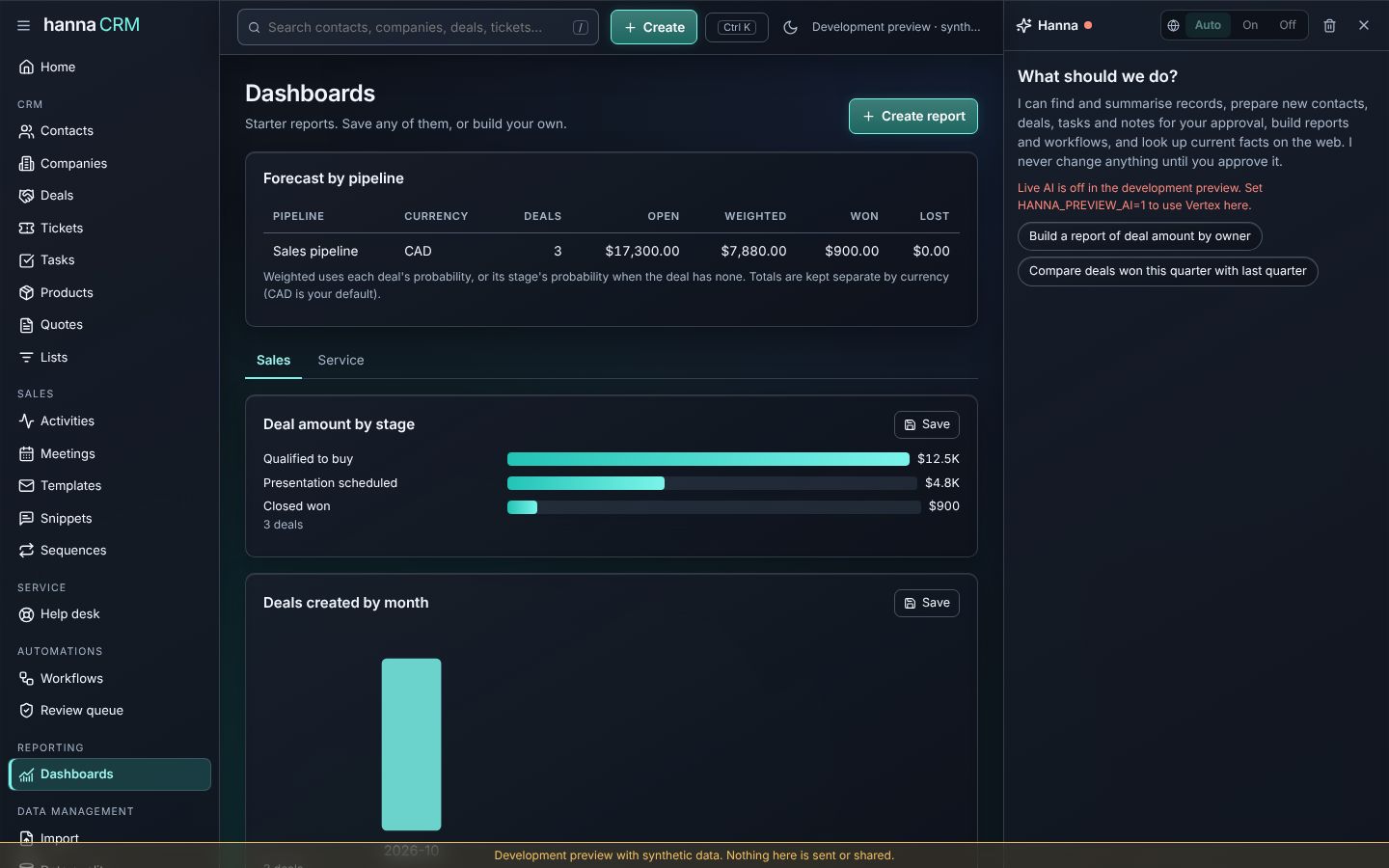Open Snippets page
Image resolution: width=1389 pixels, height=868 pixels.
pos(109,519)
